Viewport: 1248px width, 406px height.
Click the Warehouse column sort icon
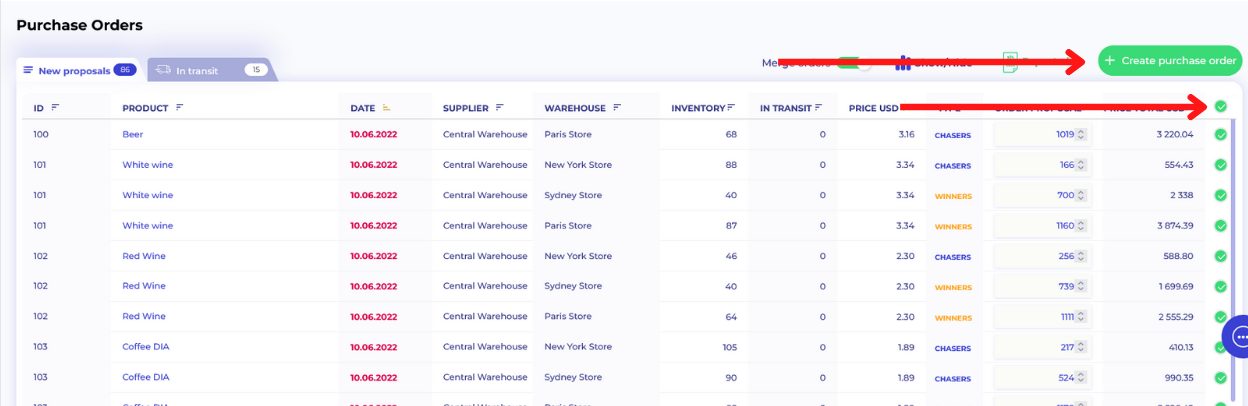coord(617,108)
